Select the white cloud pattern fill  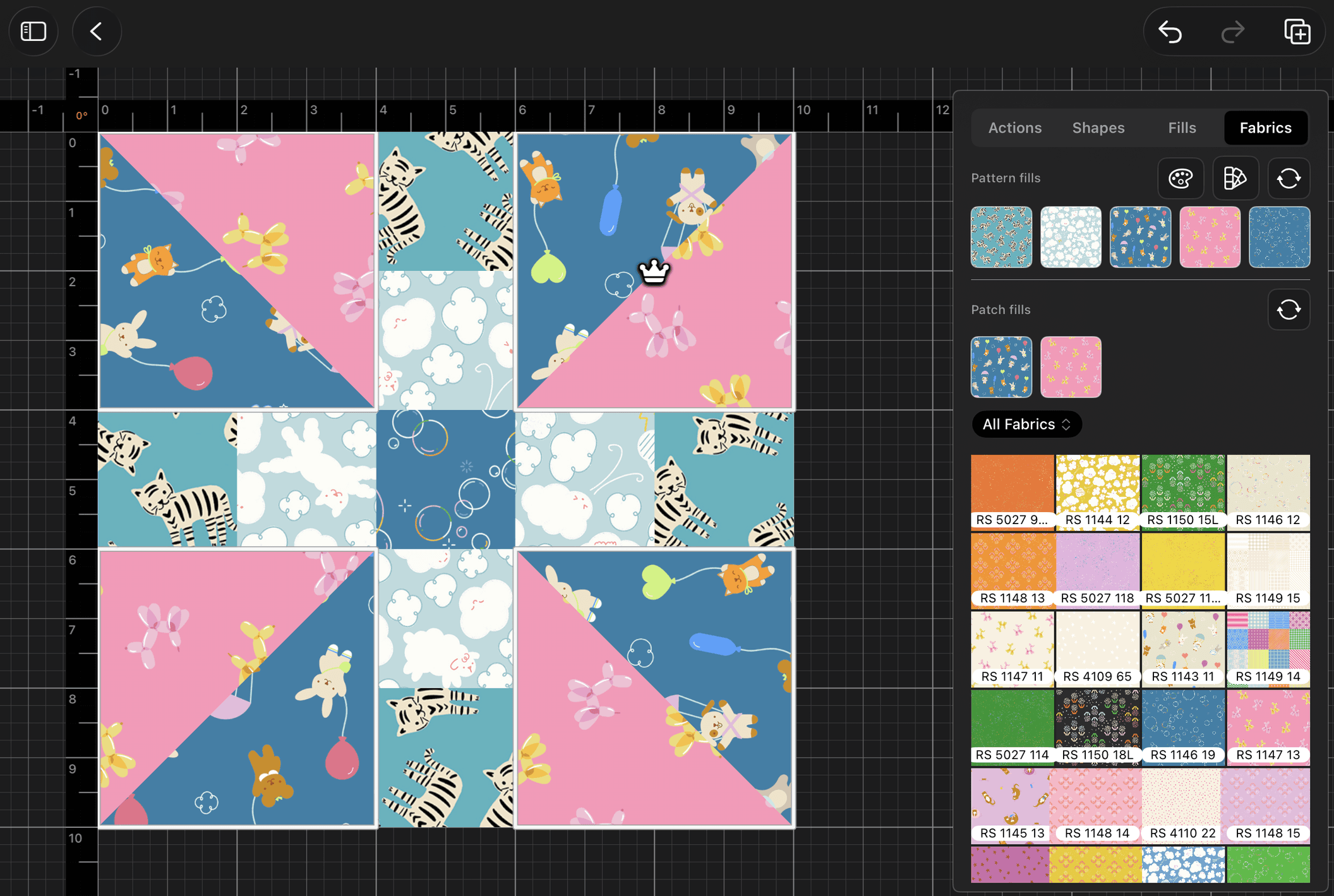(1071, 237)
